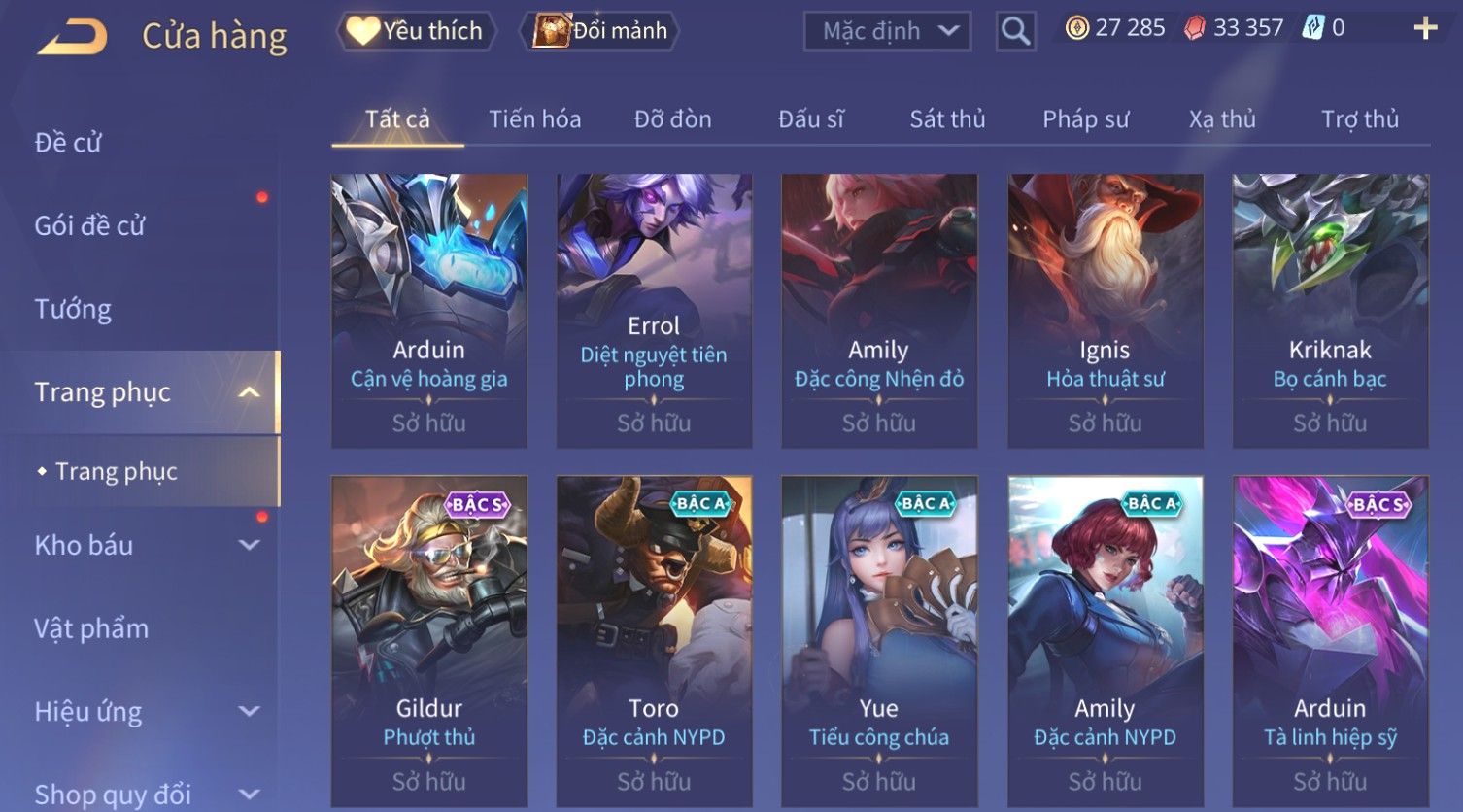Select the Trang phục sub-item
Viewport: 1463px width, 812px height.
pyautogui.click(x=117, y=471)
